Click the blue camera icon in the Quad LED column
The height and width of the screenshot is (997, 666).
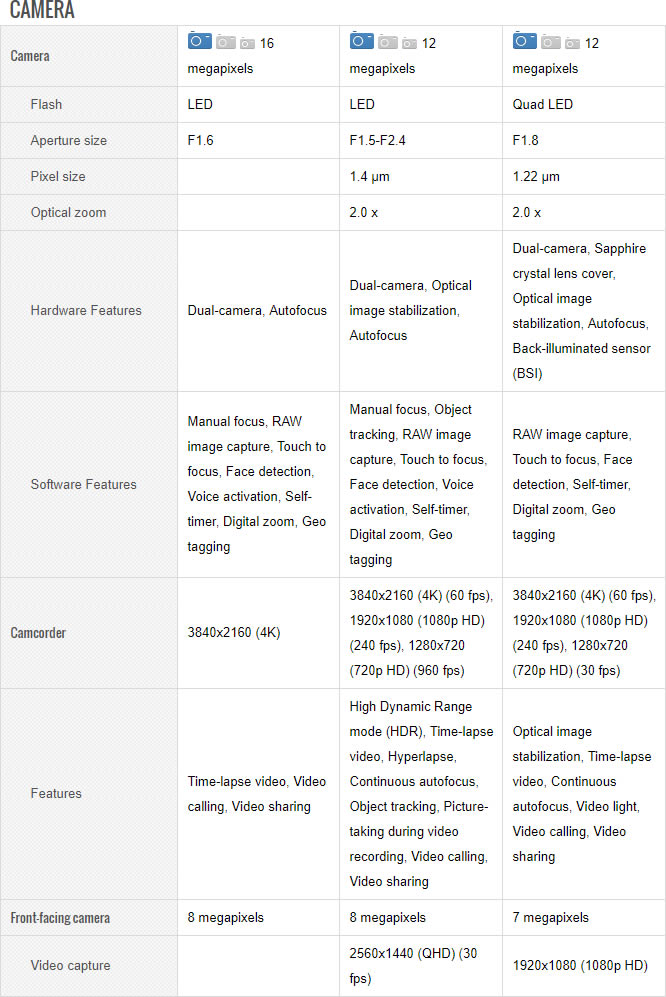[525, 41]
